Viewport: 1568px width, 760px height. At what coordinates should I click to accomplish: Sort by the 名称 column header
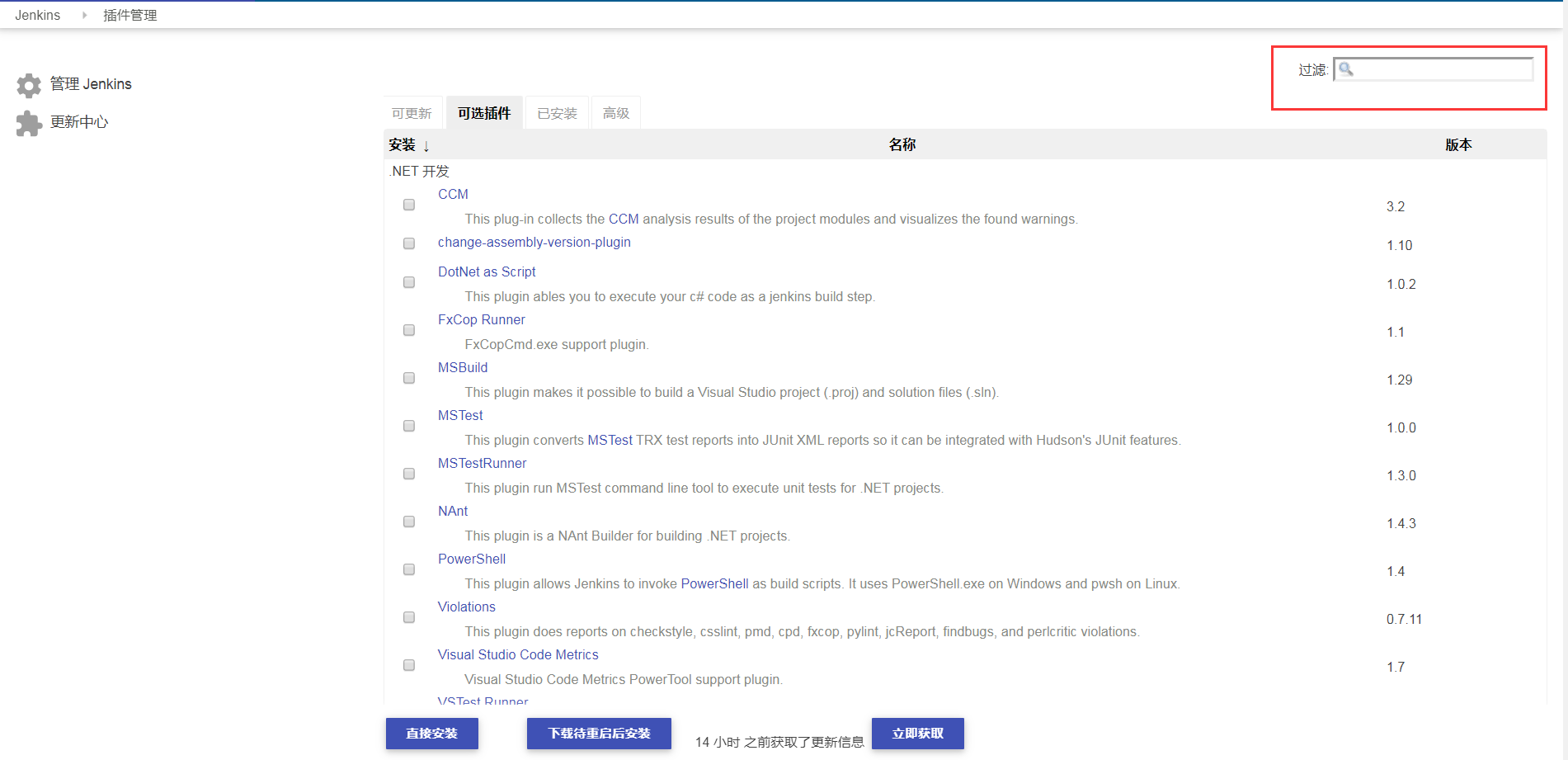click(902, 144)
